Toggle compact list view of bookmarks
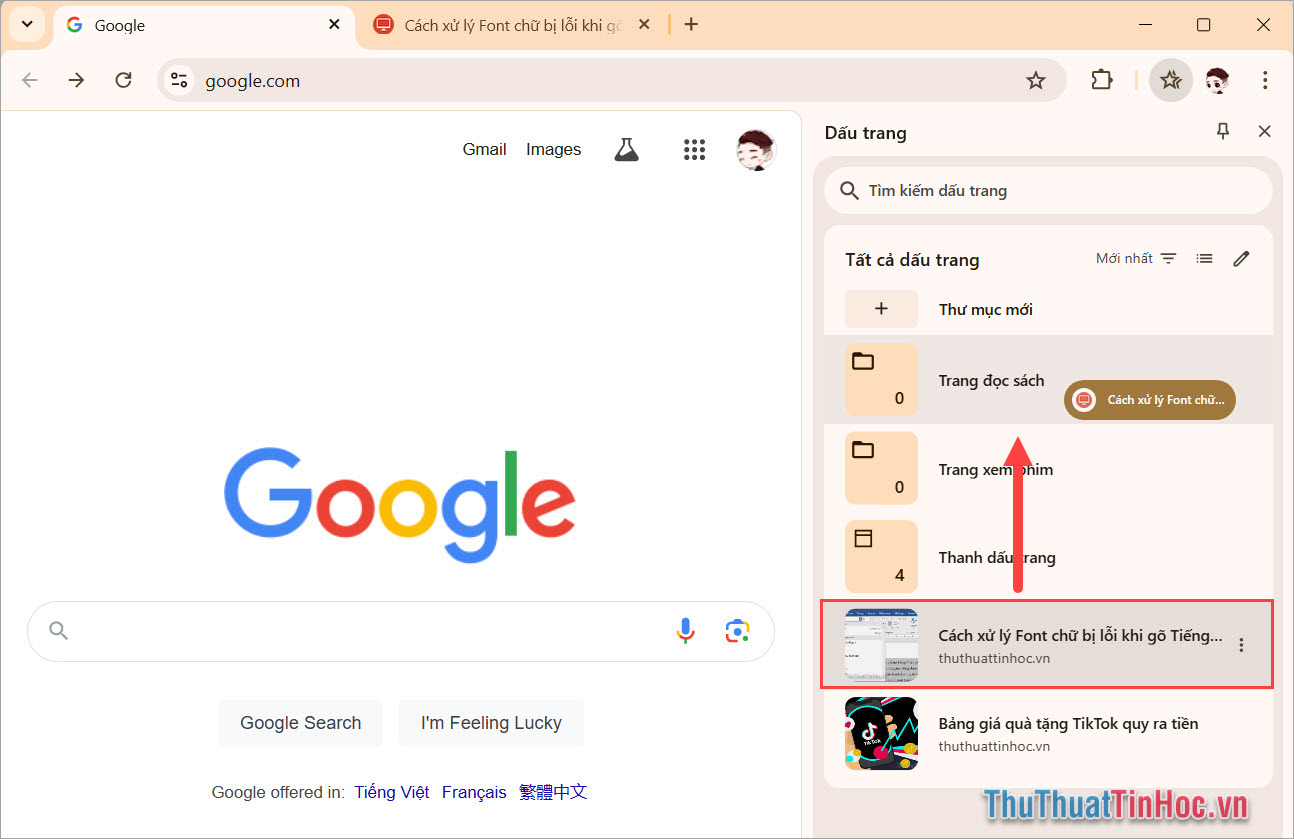The width and height of the screenshot is (1294, 839). click(1204, 258)
